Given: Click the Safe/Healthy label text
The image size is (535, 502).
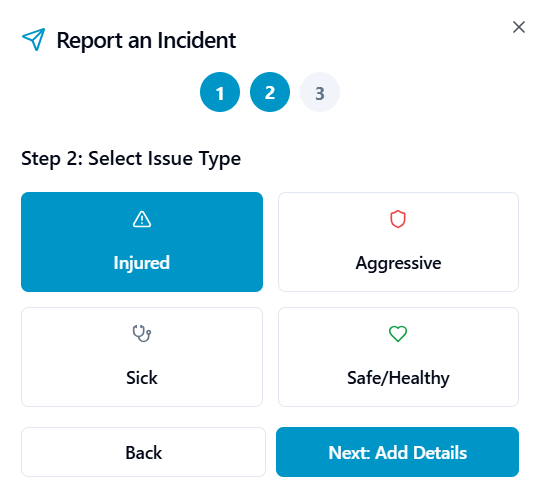Looking at the screenshot, I should (398, 378).
